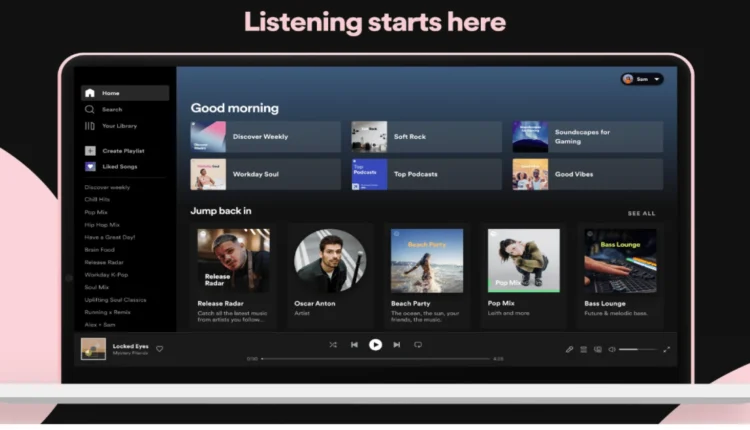
Task: Open the Soundscapes for Gaming tile
Action: pos(588,137)
